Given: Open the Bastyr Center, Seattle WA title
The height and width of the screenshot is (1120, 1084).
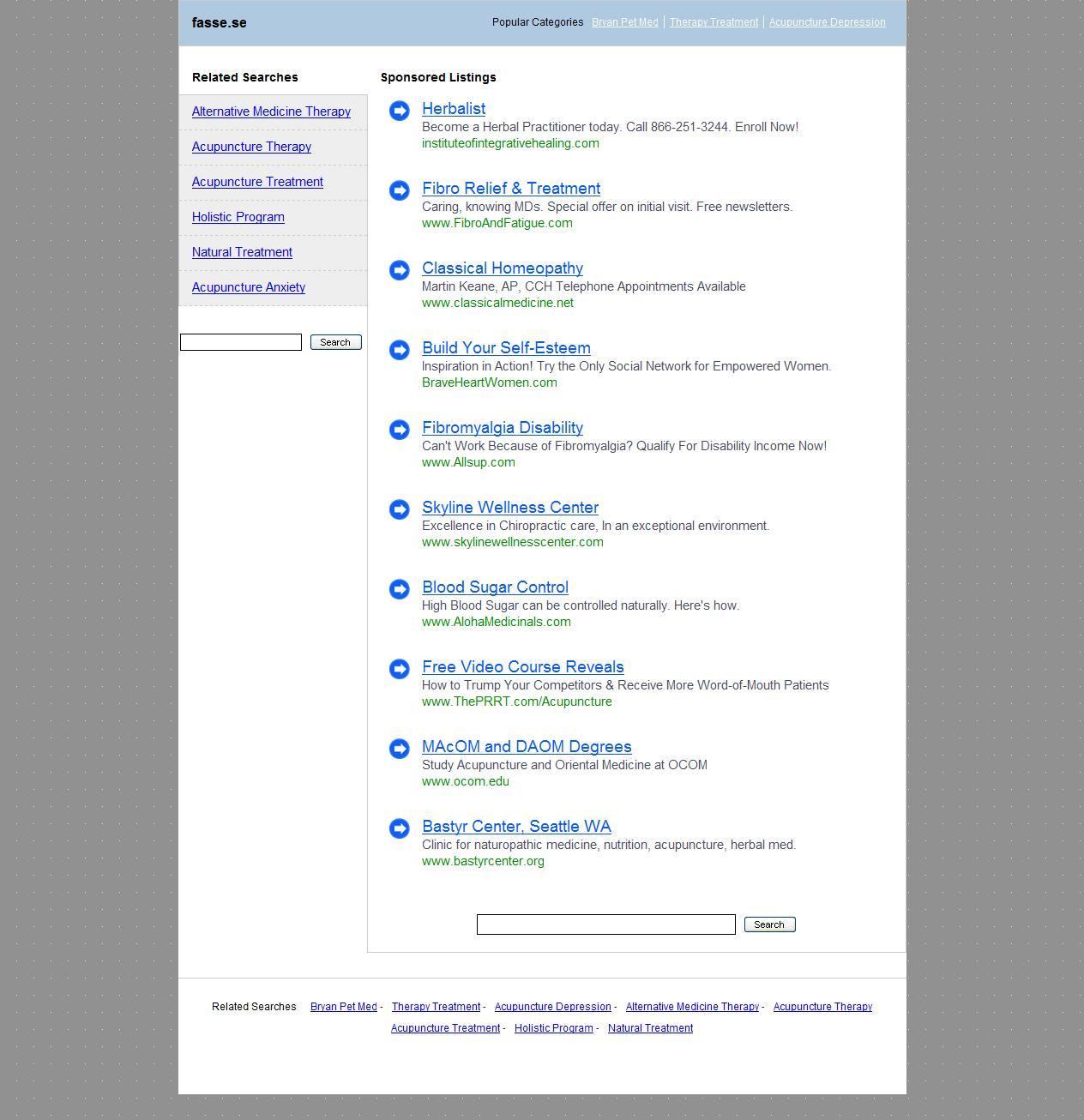Looking at the screenshot, I should 516,827.
